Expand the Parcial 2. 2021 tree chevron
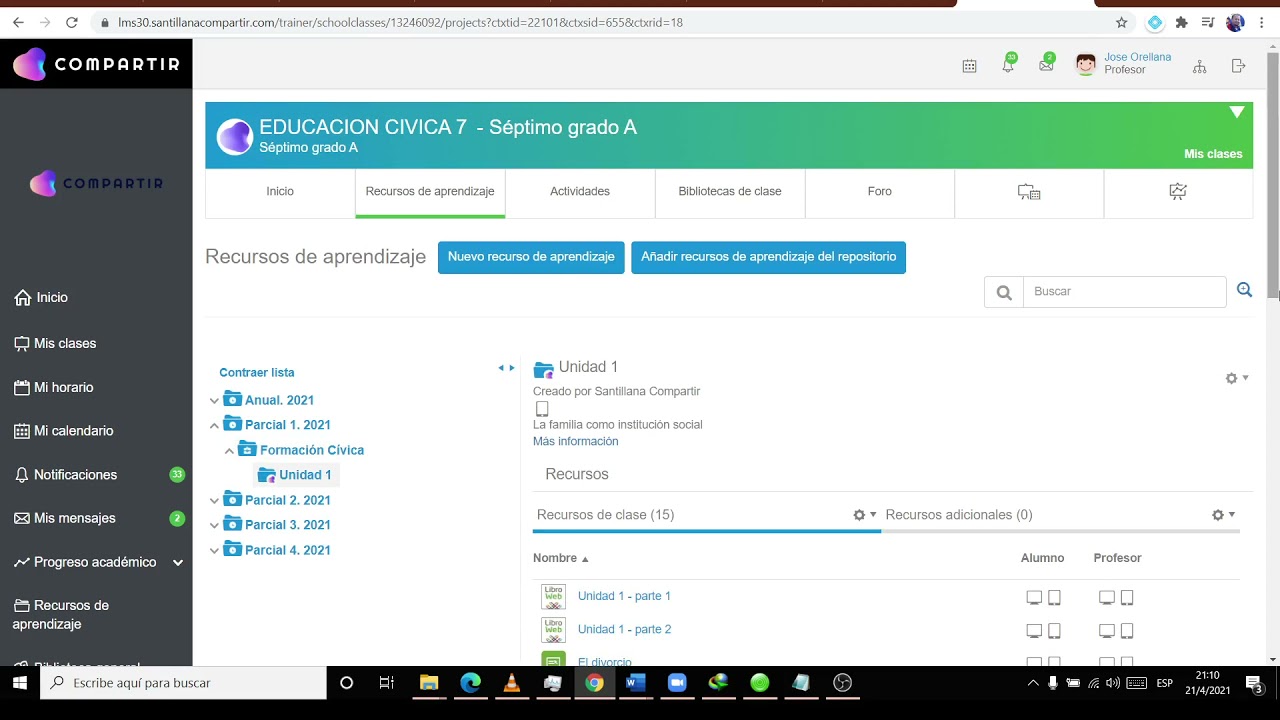Viewport: 1280px width, 720px height. [214, 501]
